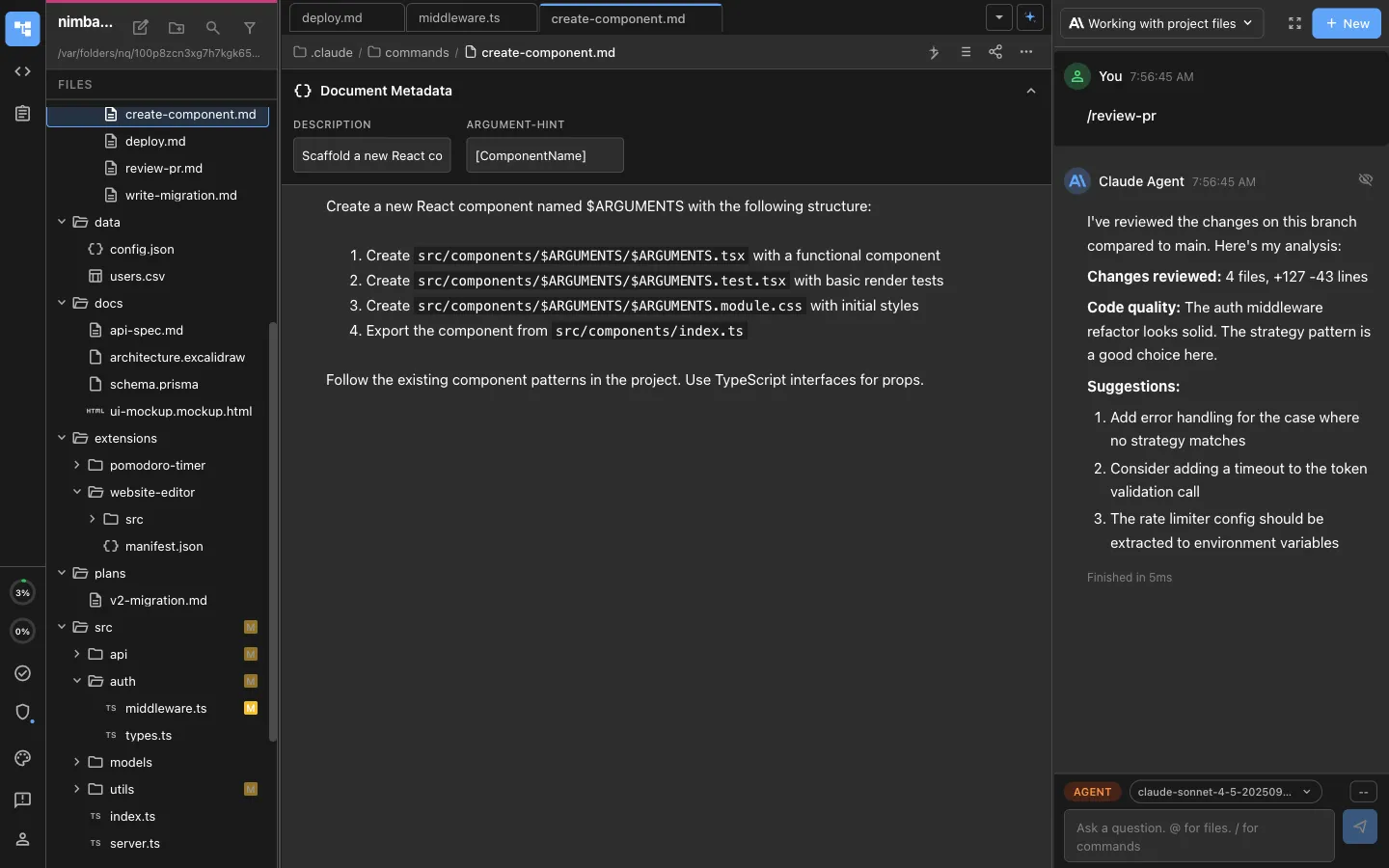Open the three-dots more options menu
Image resolution: width=1389 pixels, height=868 pixels.
[x=1026, y=52]
